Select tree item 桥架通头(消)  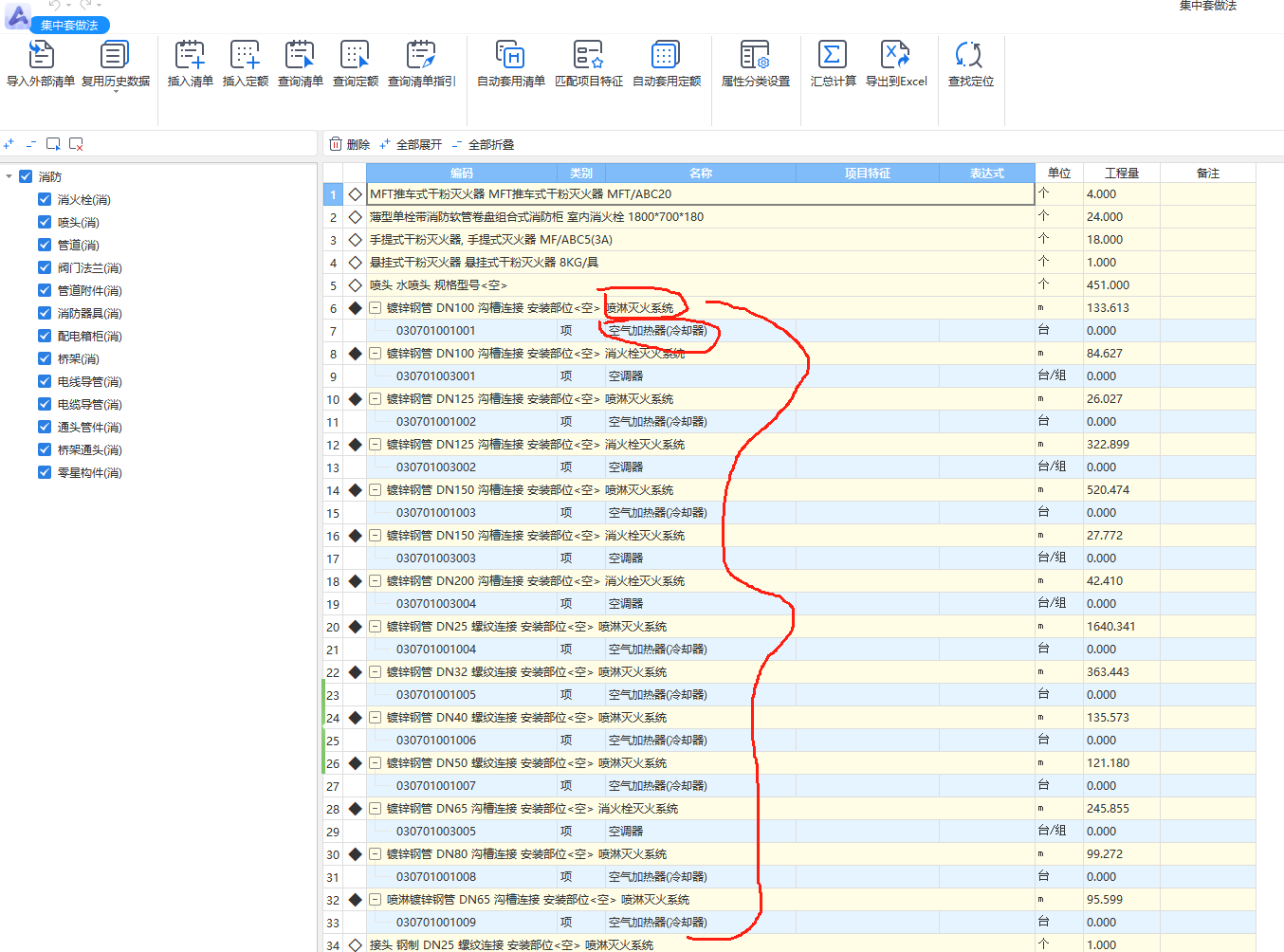click(89, 449)
